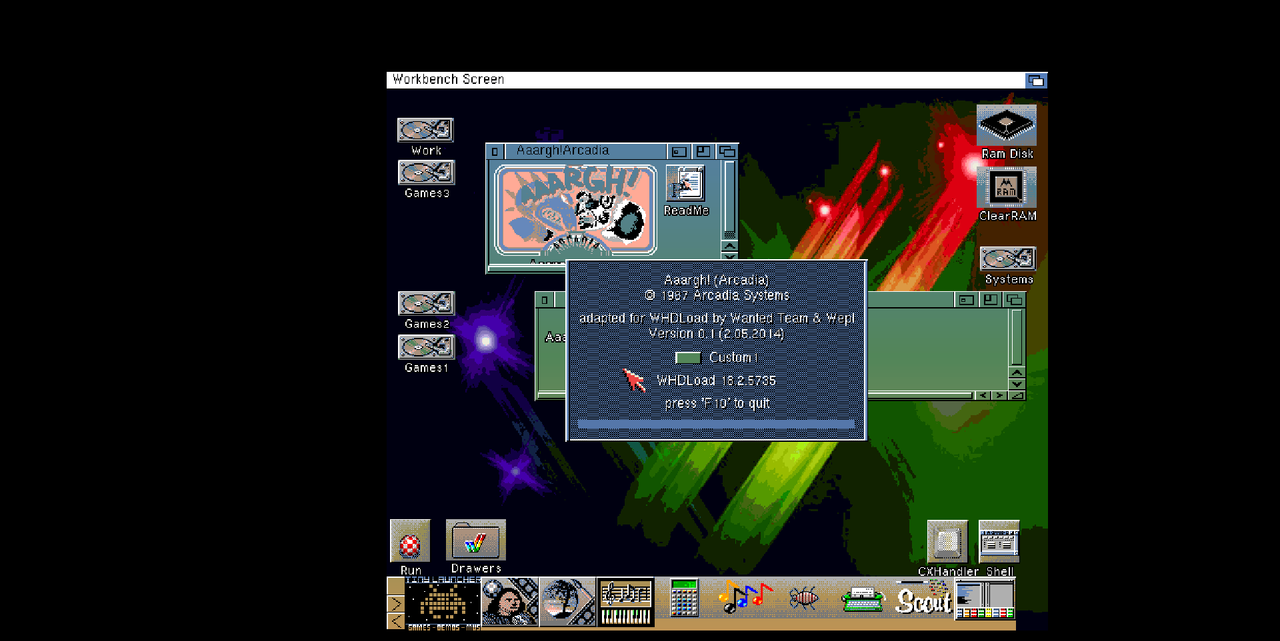Click the Run boing-ball icon
The width and height of the screenshot is (1280, 641).
tap(410, 541)
